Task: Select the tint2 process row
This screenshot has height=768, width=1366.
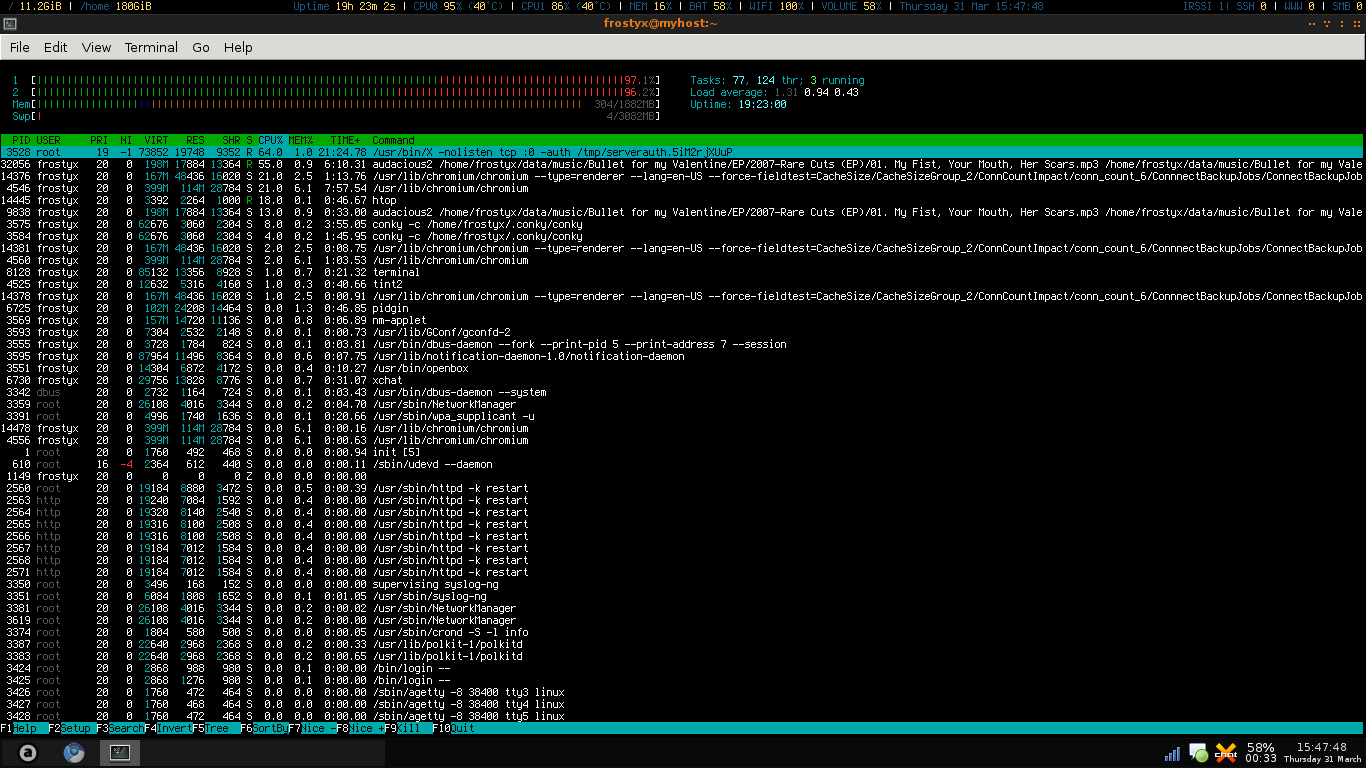Action: coord(683,284)
